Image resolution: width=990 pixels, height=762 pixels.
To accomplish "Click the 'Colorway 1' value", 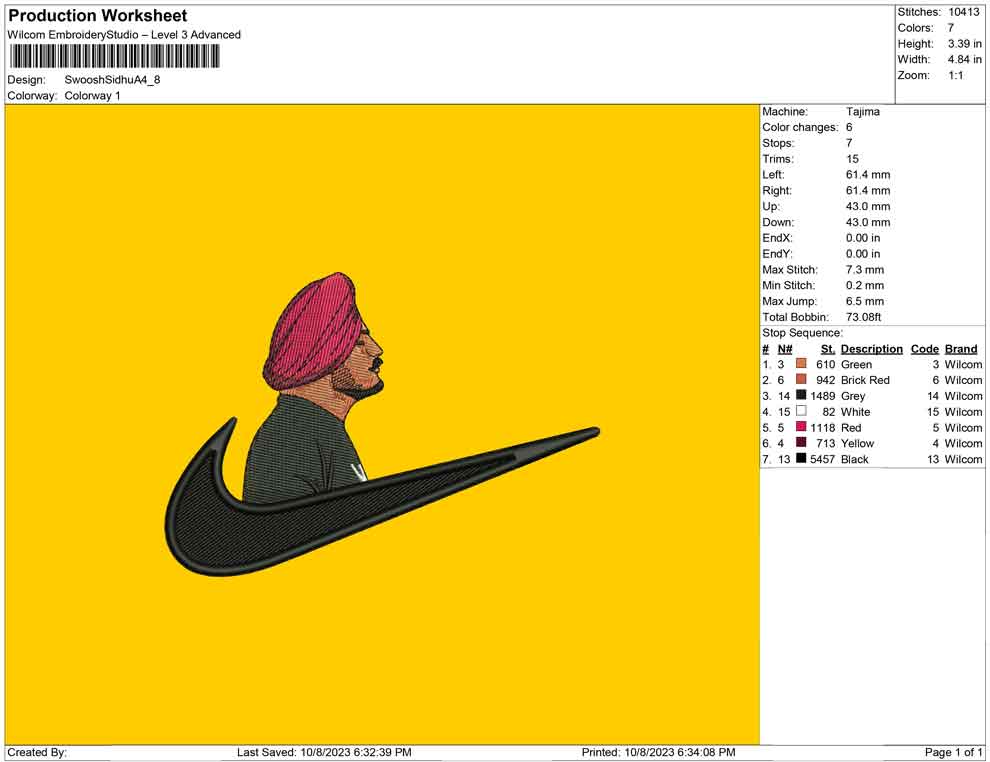I will 92,96.
